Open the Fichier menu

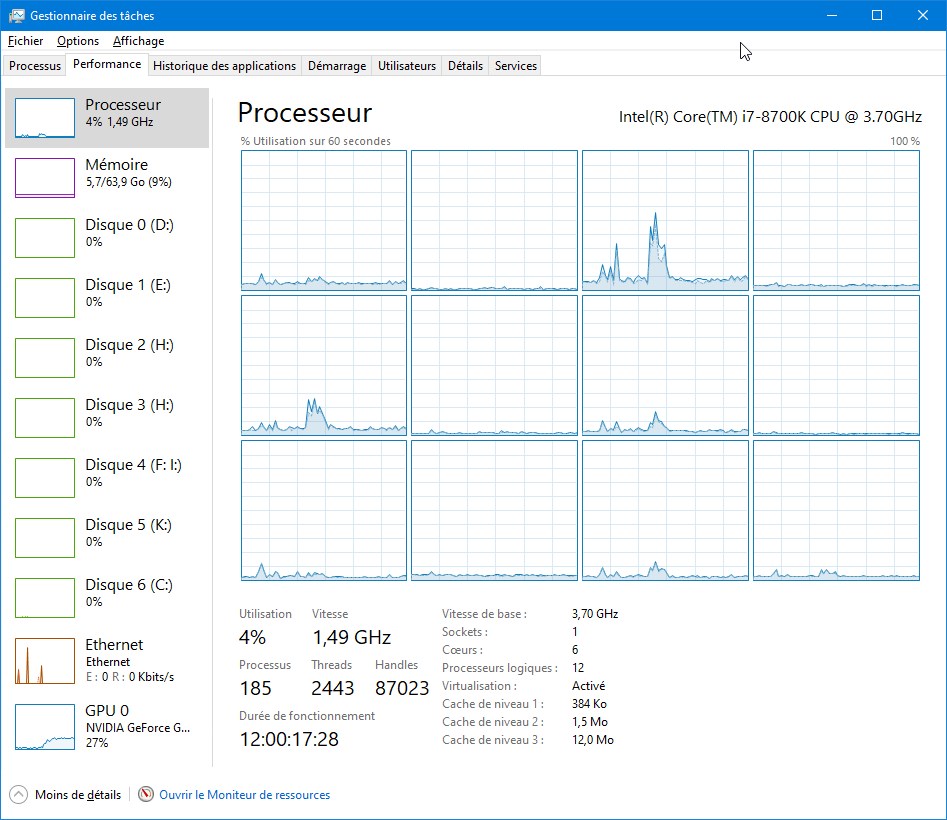point(25,41)
